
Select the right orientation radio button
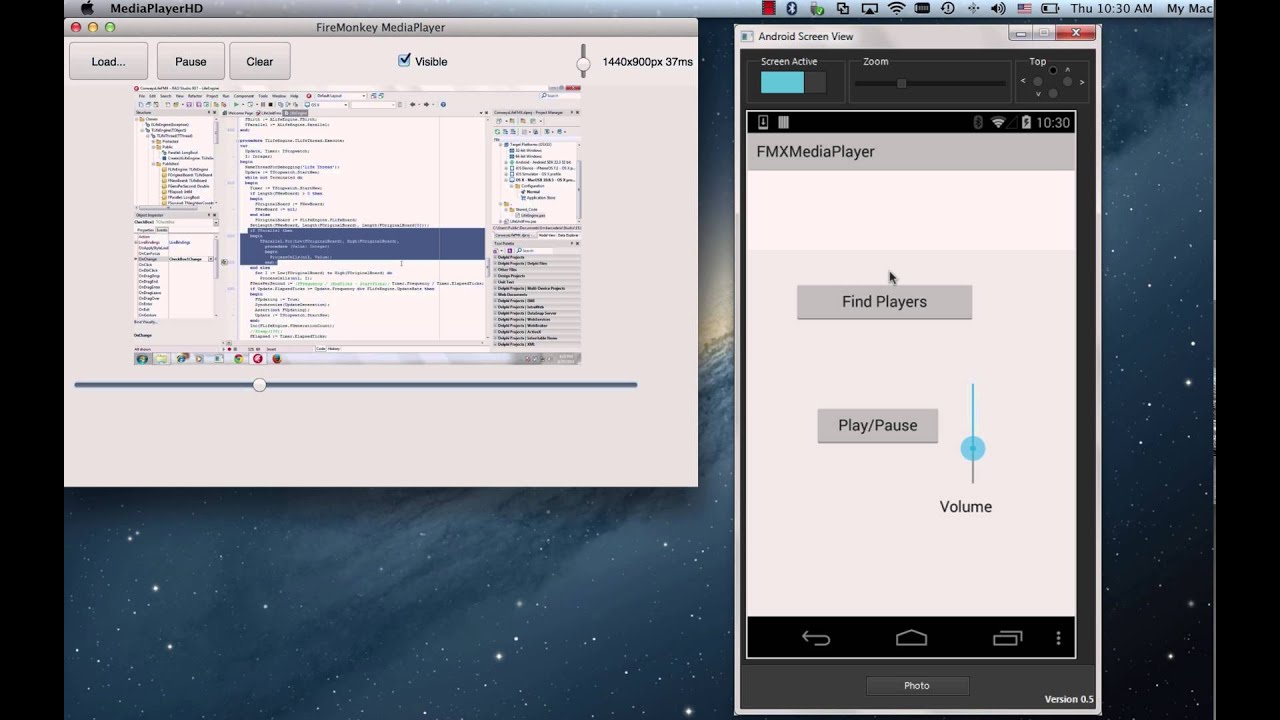(x=1067, y=82)
